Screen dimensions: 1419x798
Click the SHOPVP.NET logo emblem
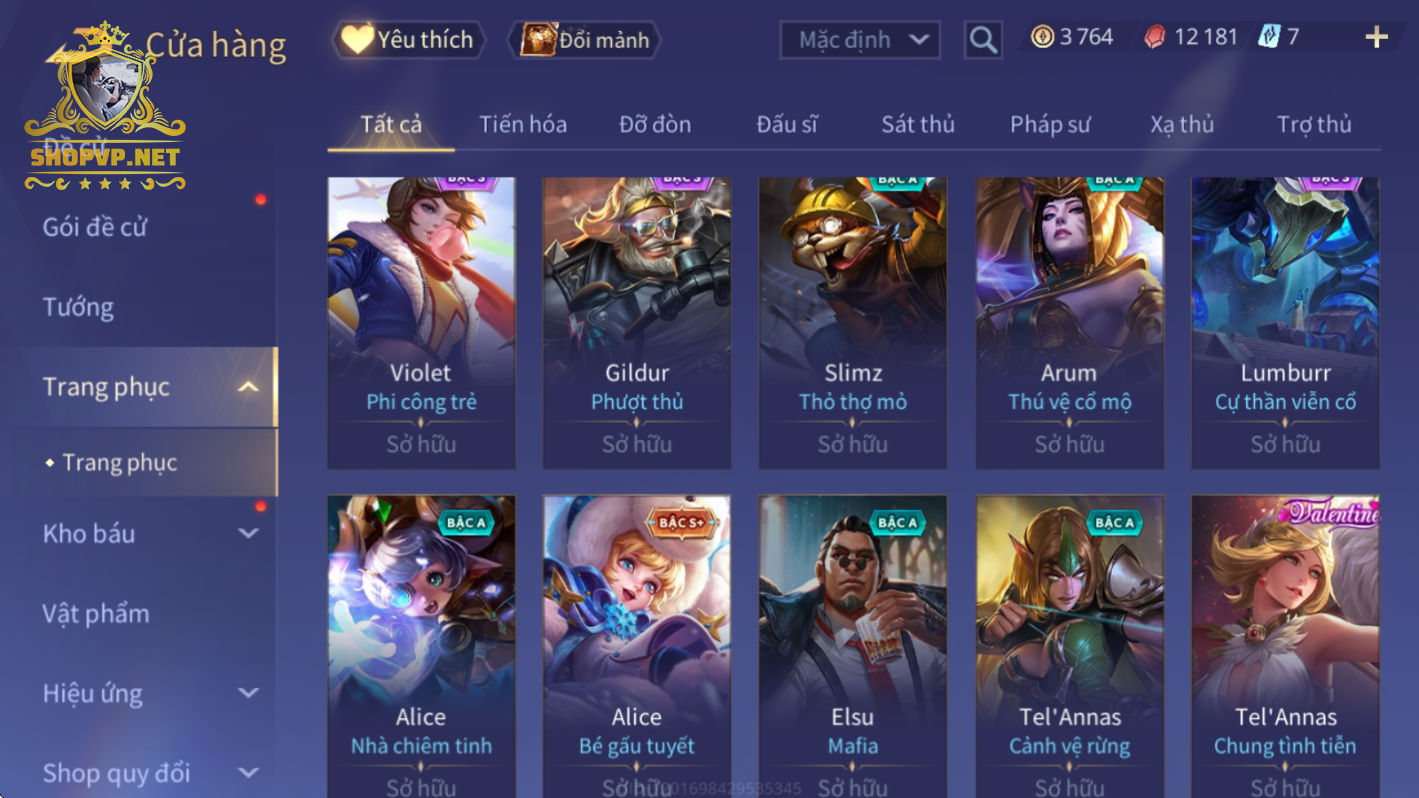(x=105, y=107)
